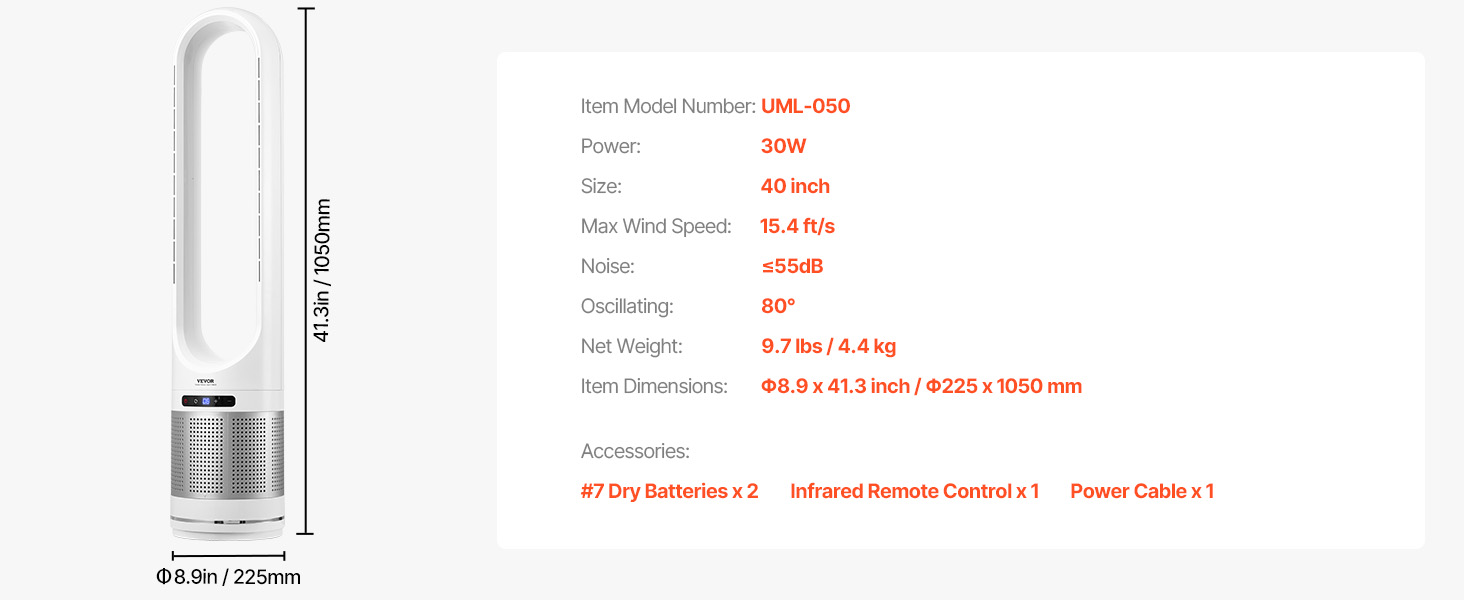Click the VEVOR logo on the fan
Viewport: 1464px width, 600px height.
coord(205,382)
